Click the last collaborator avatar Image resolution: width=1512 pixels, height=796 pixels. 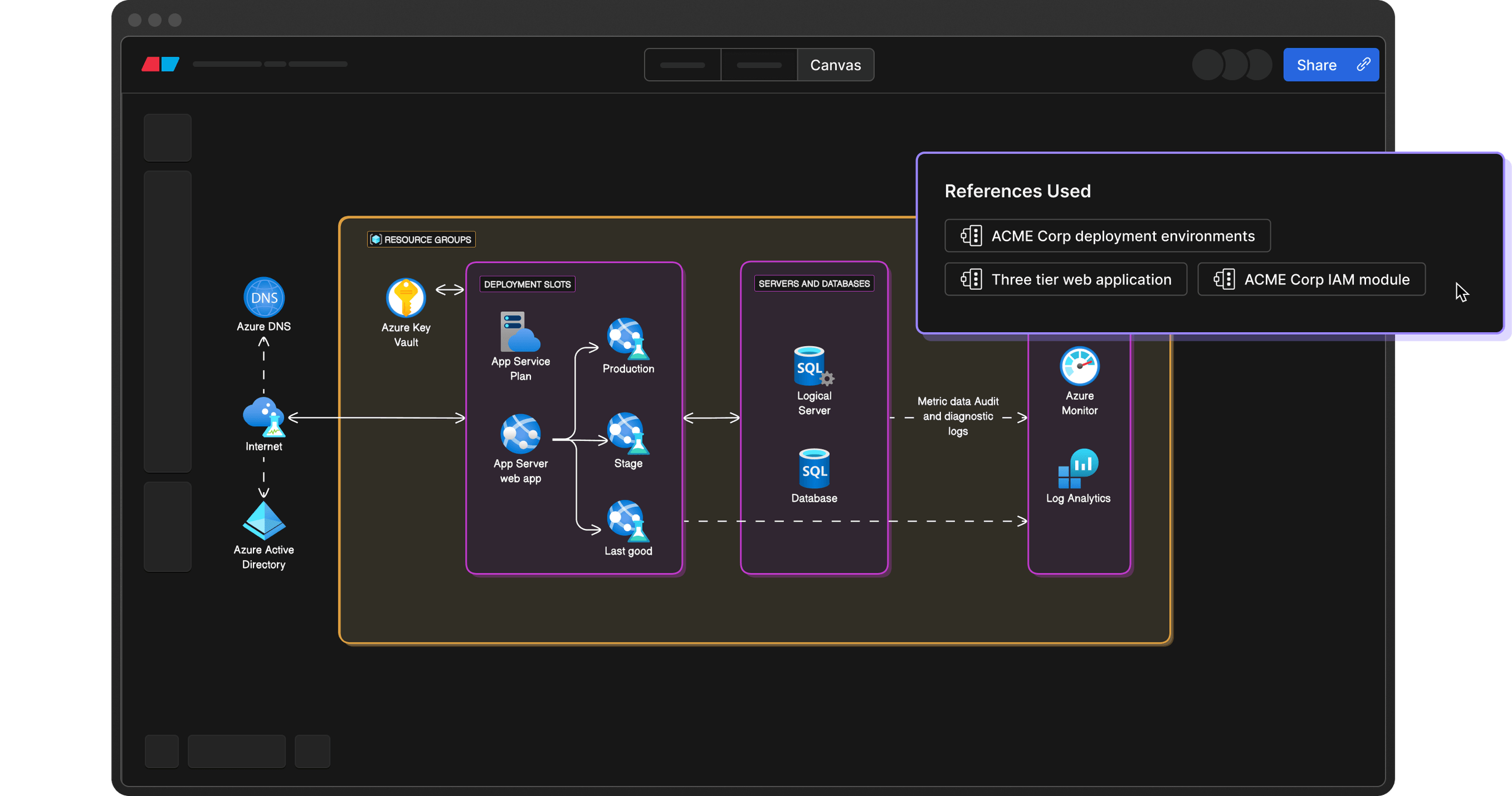pyautogui.click(x=1258, y=65)
